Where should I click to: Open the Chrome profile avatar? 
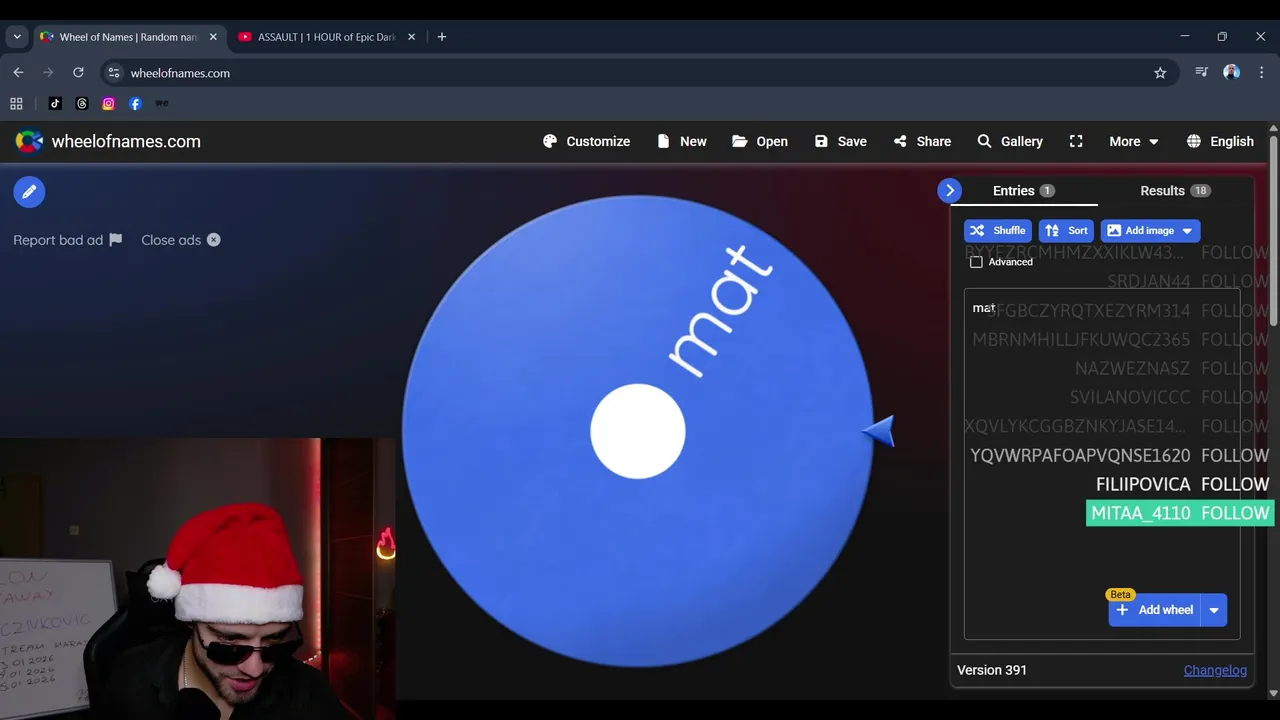point(1232,73)
